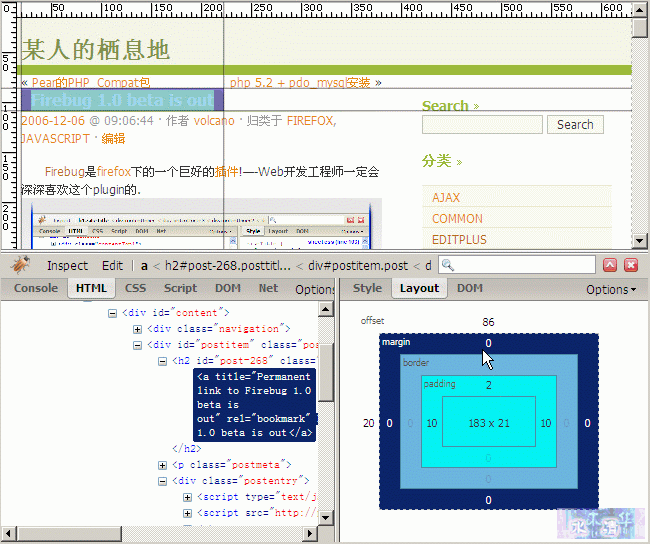Expand the script type="text/j node
This screenshot has width=650, height=544.
[x=187, y=497]
